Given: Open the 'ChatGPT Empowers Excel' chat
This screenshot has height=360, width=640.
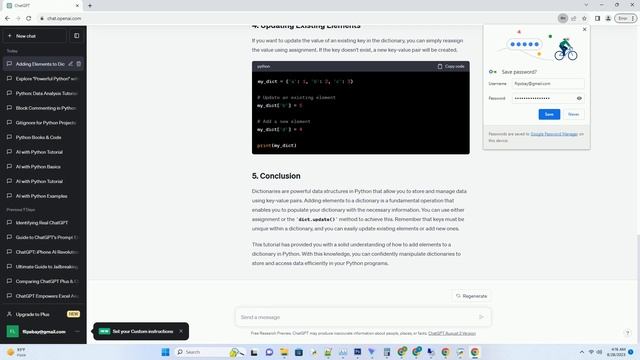Looking at the screenshot, I should click(43, 296).
